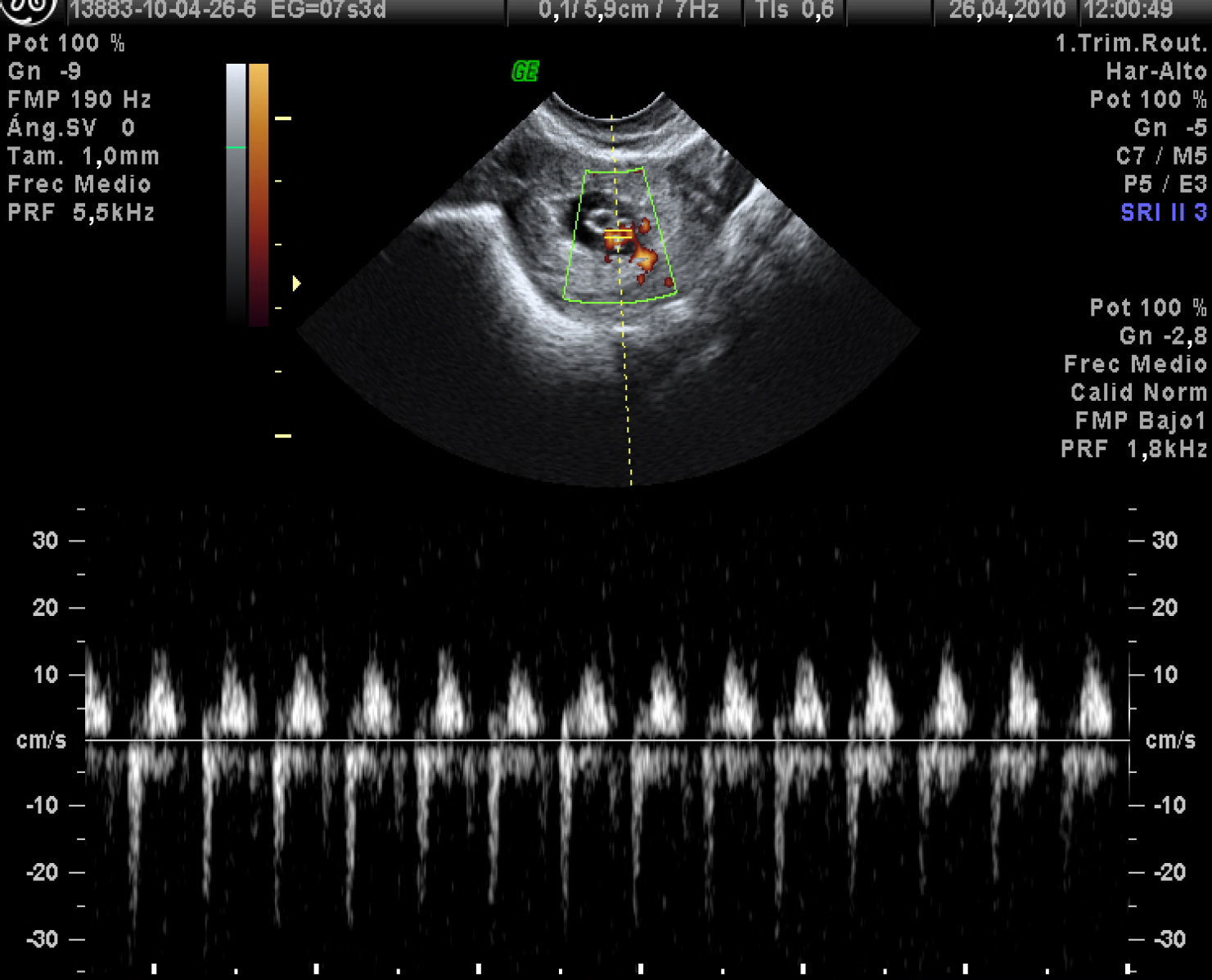Select the yellow sample volume gate

(x=618, y=236)
